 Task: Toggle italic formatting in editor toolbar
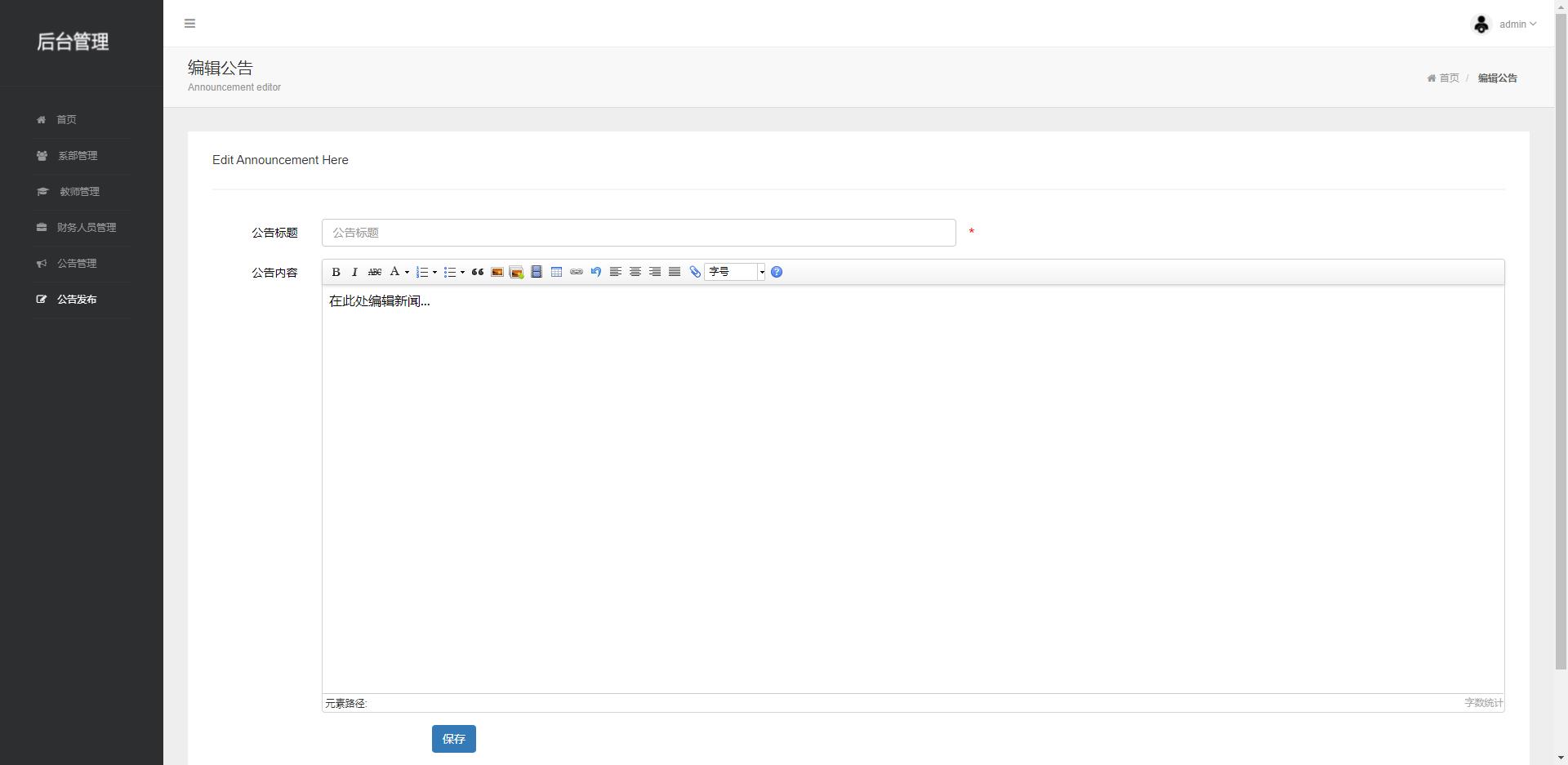(354, 272)
